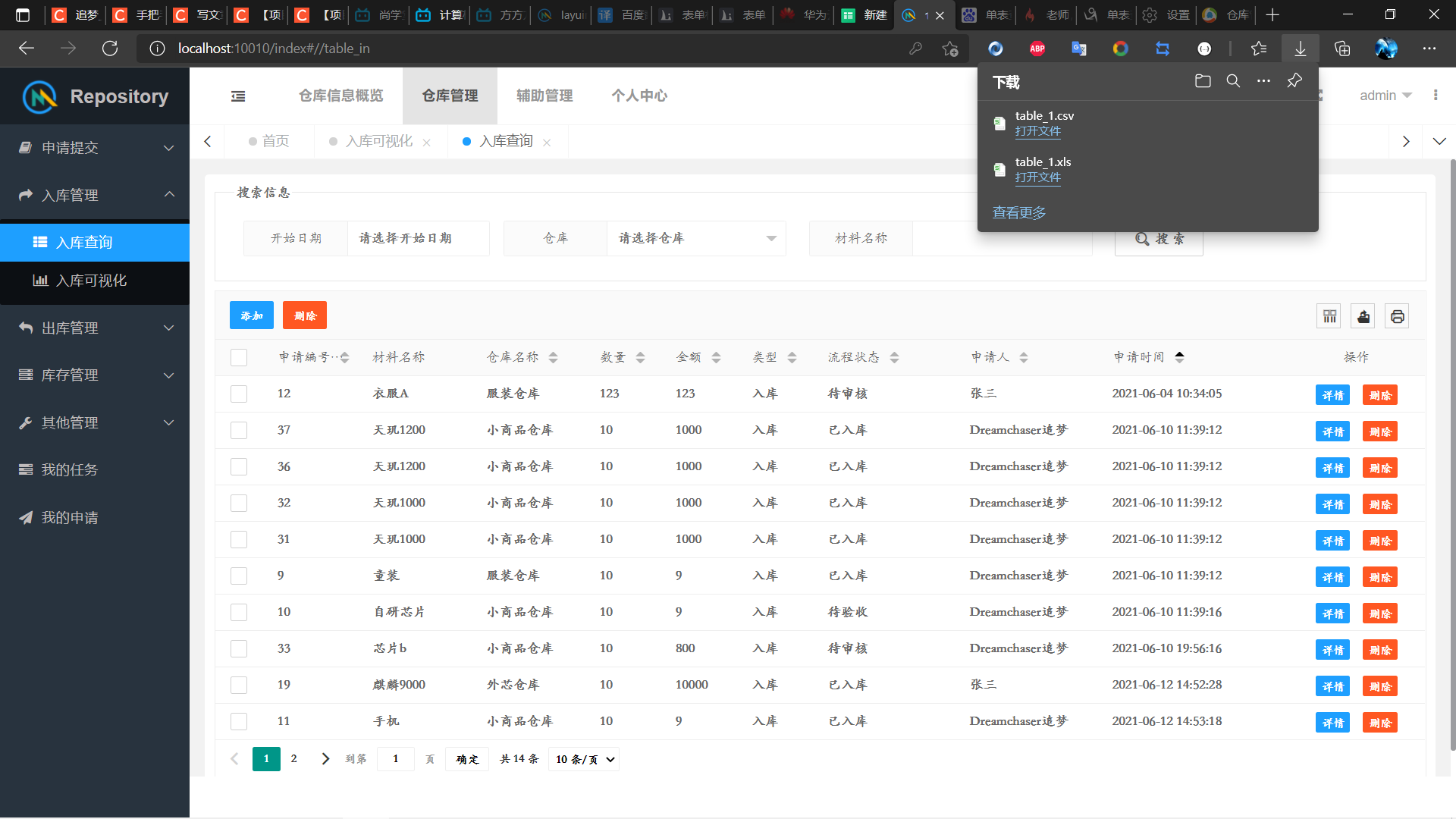Open downloads folder icon in download panel
1456x819 pixels.
(1203, 81)
